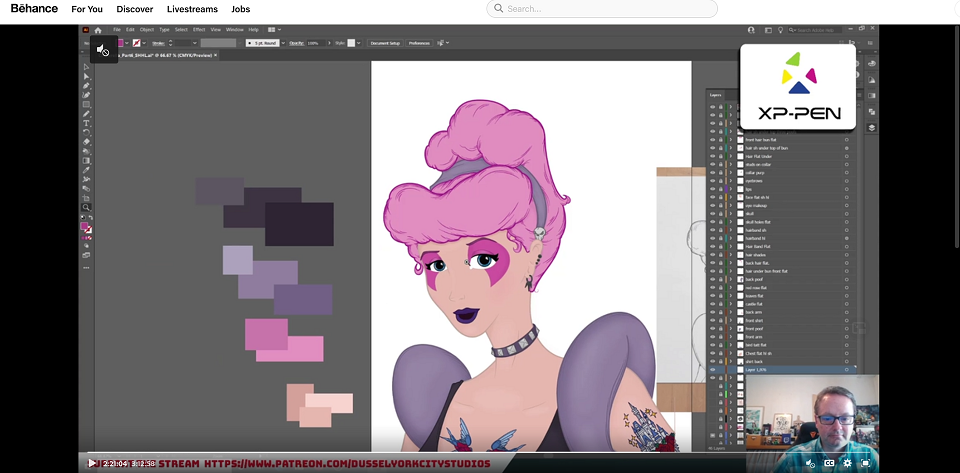Hide the front shirt layer
The image size is (960, 473).
pos(712,321)
